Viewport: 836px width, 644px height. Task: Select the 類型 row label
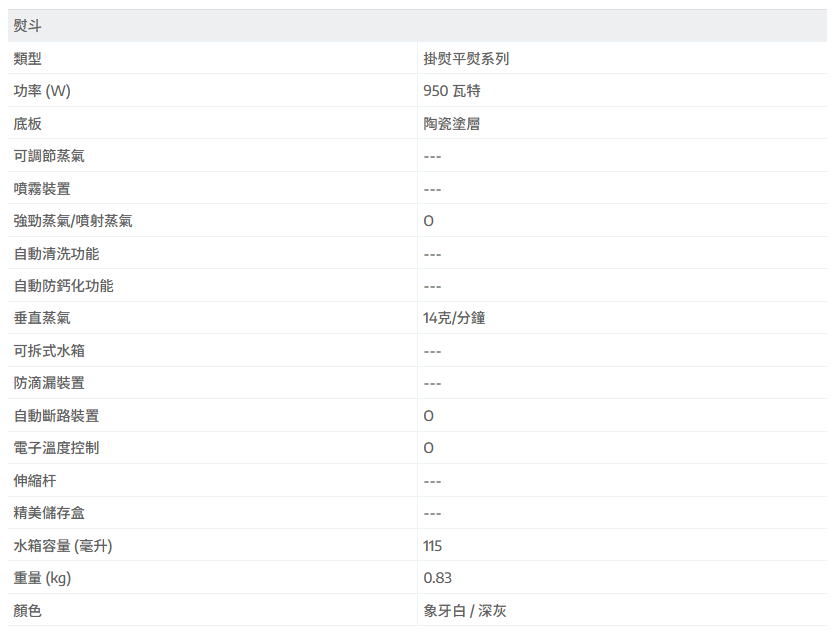tap(28, 59)
